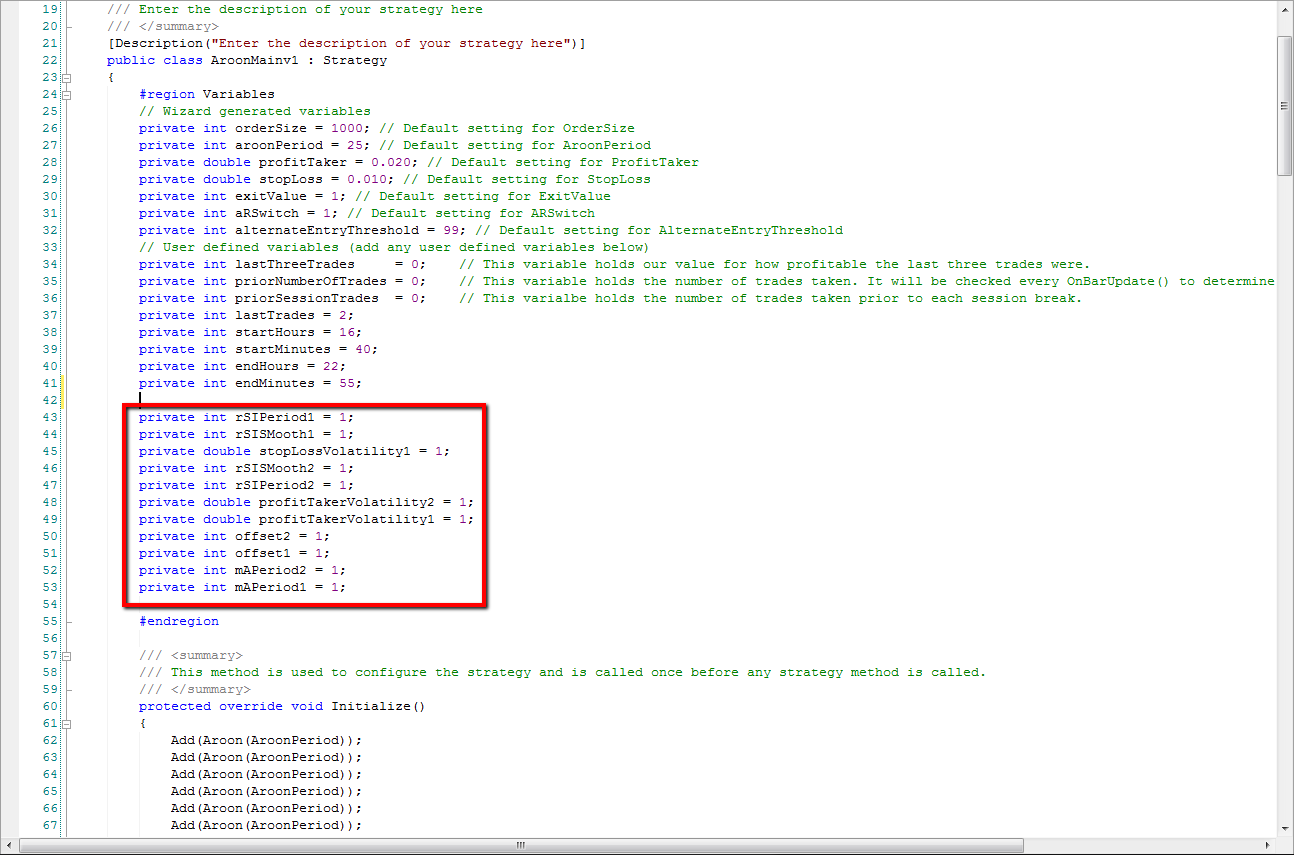Click line number 42 in the gutter
Image resolution: width=1294 pixels, height=855 pixels.
coord(51,400)
